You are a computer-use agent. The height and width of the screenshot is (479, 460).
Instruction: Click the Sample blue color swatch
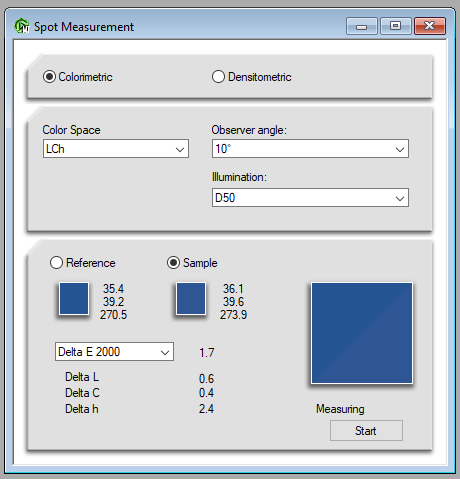pyautogui.click(x=191, y=299)
